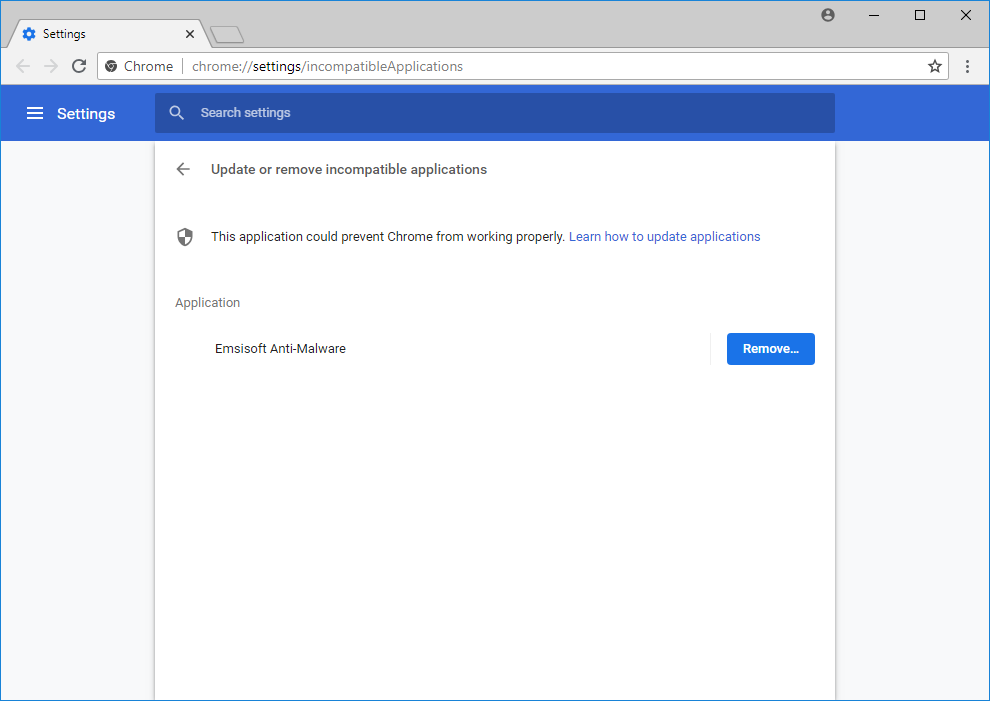The height and width of the screenshot is (701, 990).
Task: Bookmark this page with the star icon
Action: (934, 66)
